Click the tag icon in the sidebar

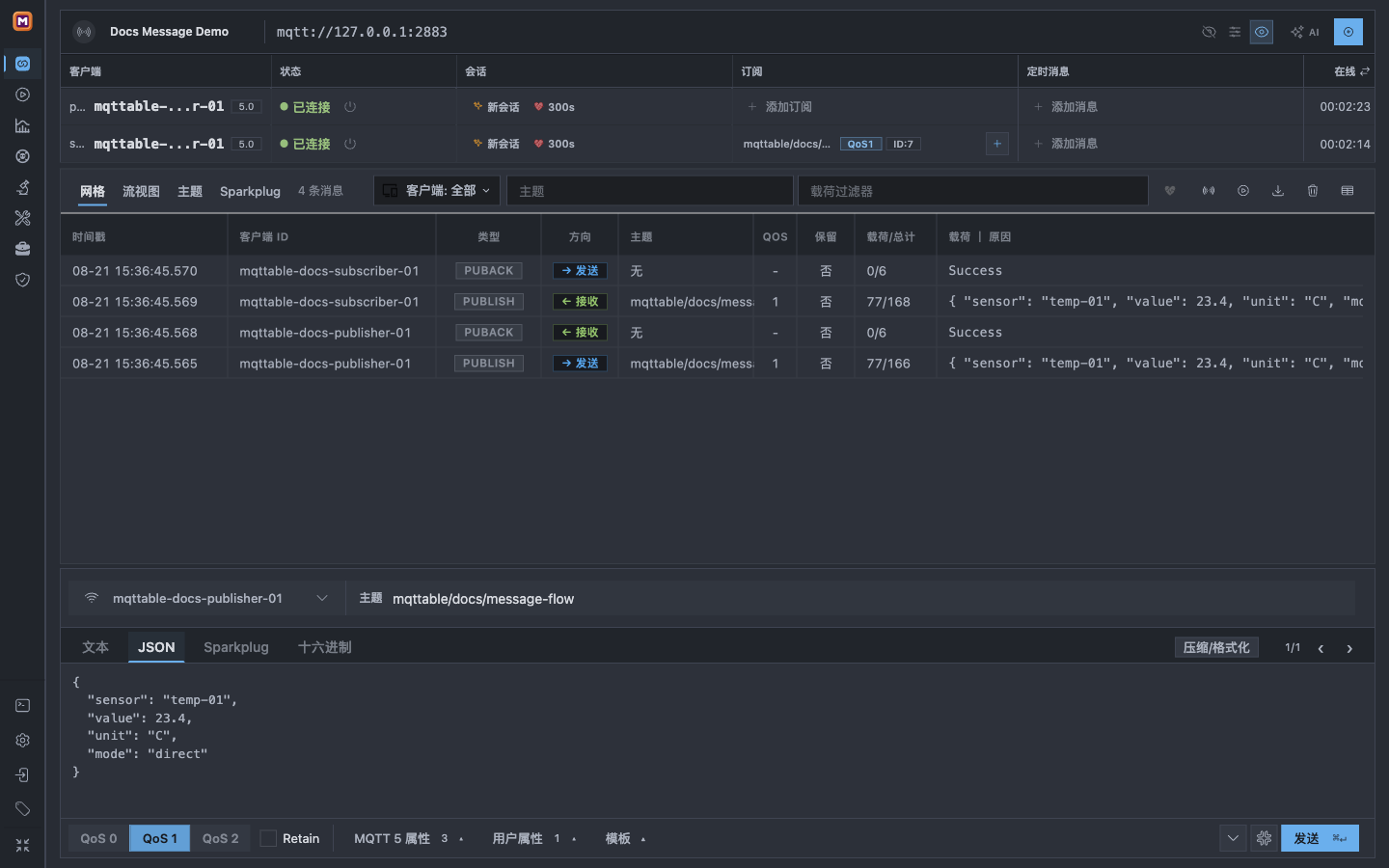pos(22,809)
